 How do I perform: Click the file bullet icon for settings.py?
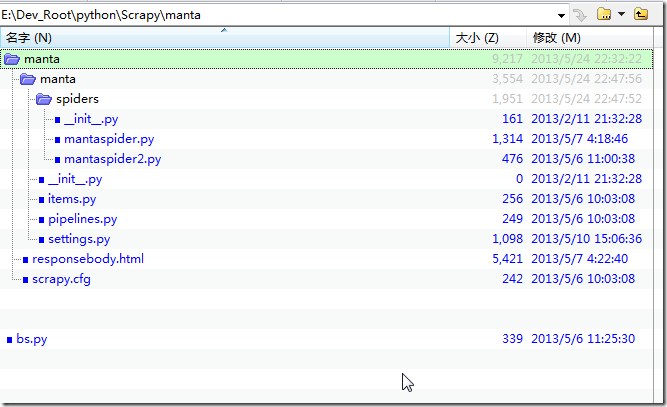[x=41, y=240]
